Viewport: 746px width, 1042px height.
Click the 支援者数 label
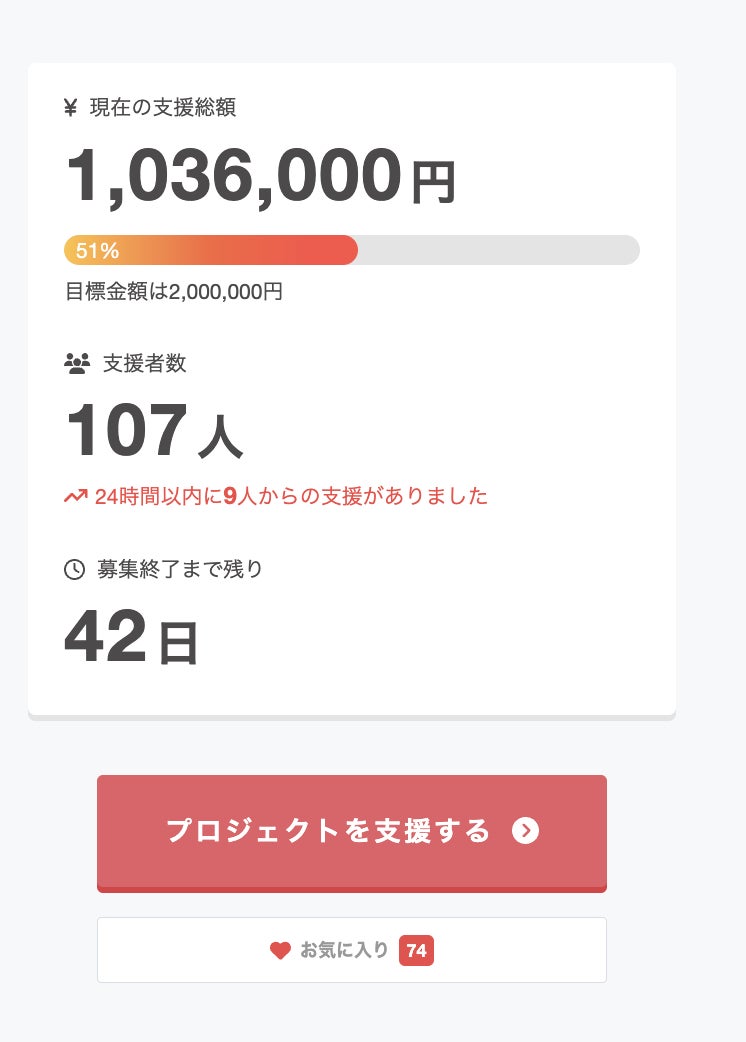click(145, 364)
